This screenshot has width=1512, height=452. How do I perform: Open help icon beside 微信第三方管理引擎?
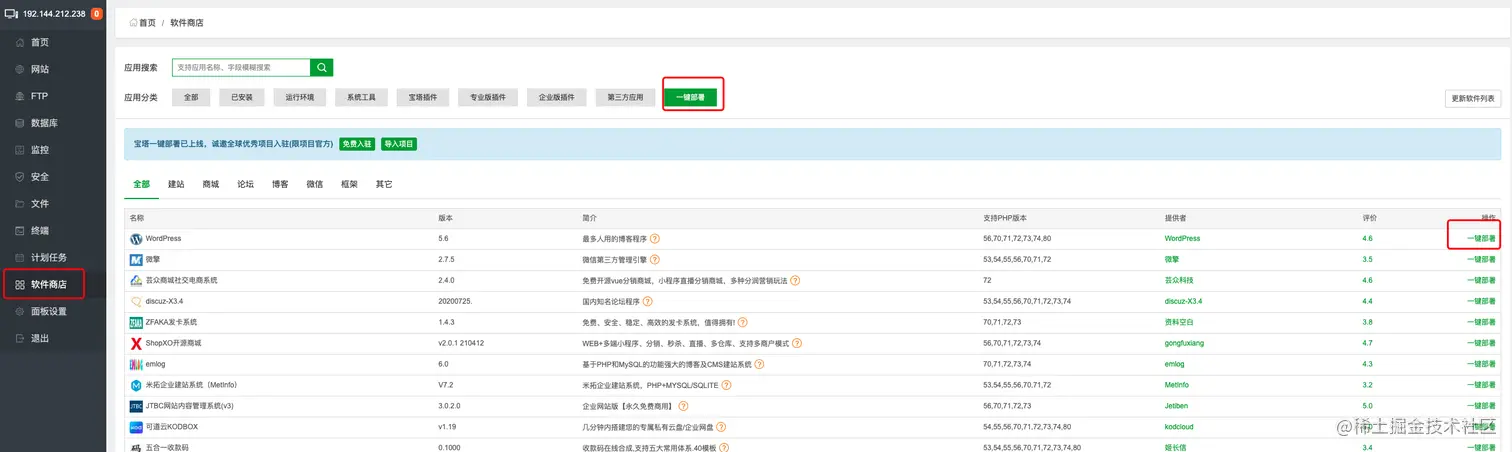[655, 260]
